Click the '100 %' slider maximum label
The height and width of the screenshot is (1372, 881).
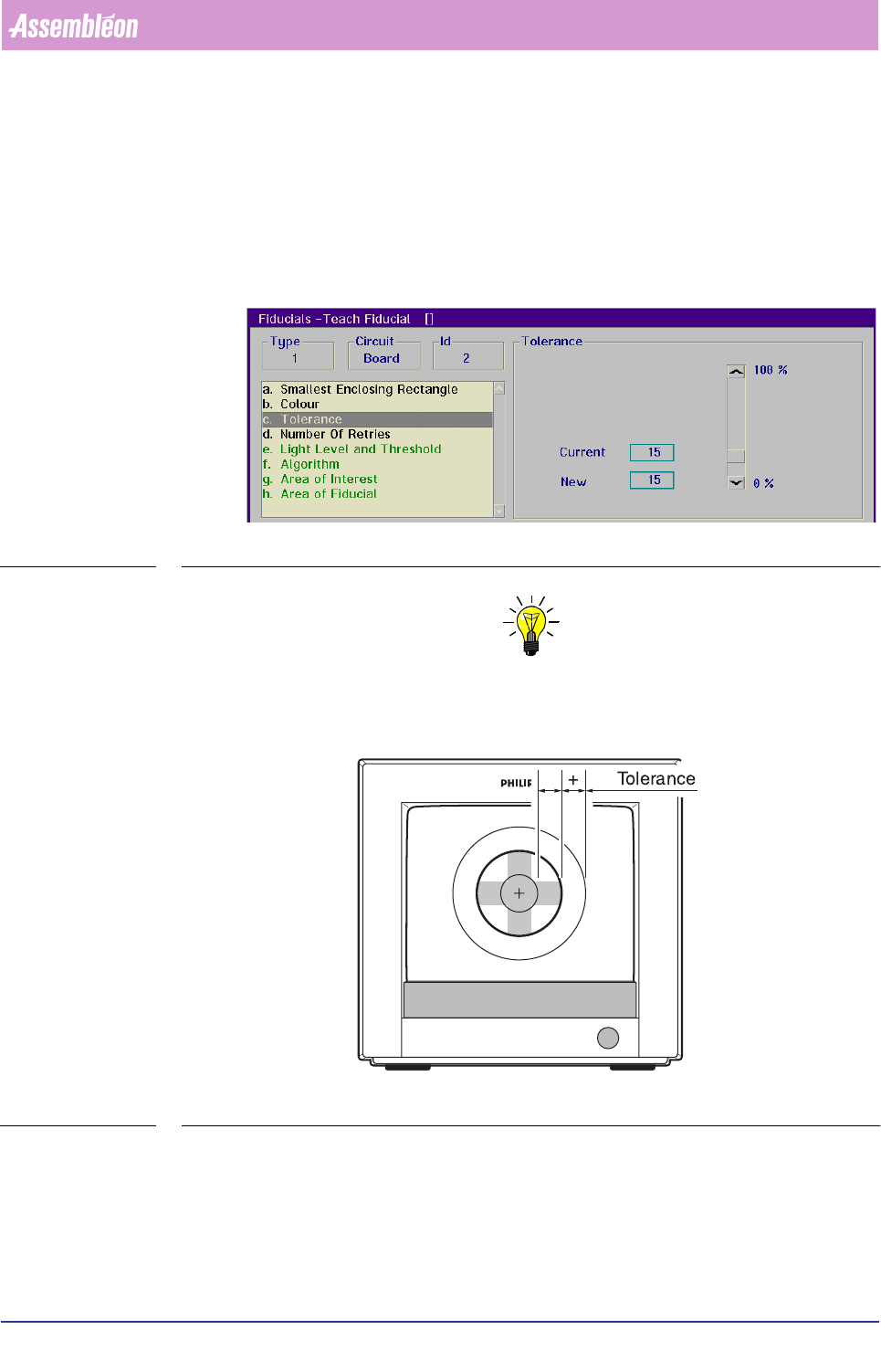771,370
